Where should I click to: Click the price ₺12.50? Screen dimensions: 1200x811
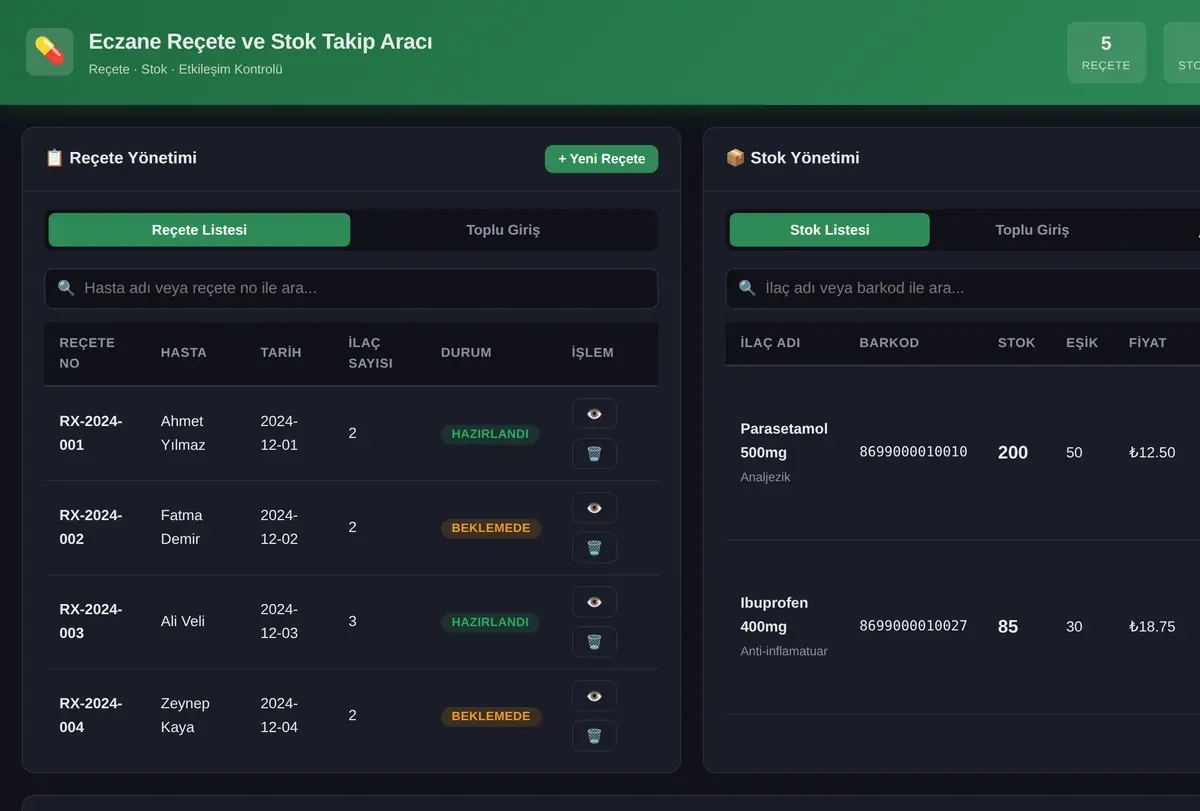click(x=1152, y=452)
